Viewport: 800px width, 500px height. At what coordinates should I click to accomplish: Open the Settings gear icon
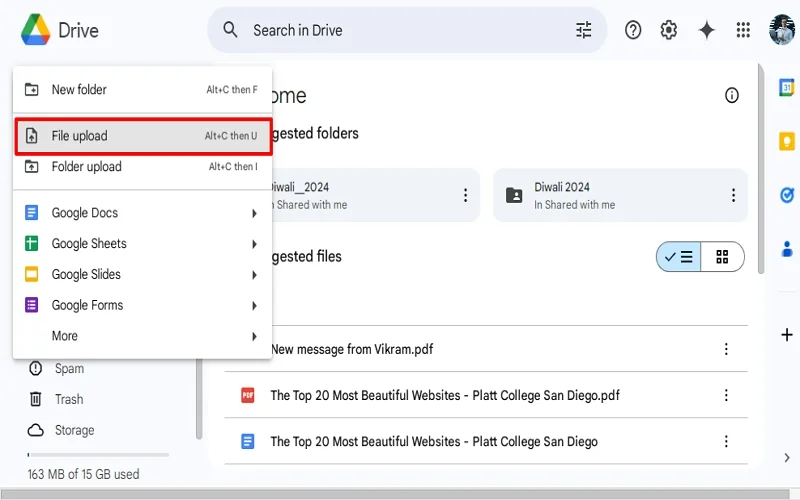668,30
